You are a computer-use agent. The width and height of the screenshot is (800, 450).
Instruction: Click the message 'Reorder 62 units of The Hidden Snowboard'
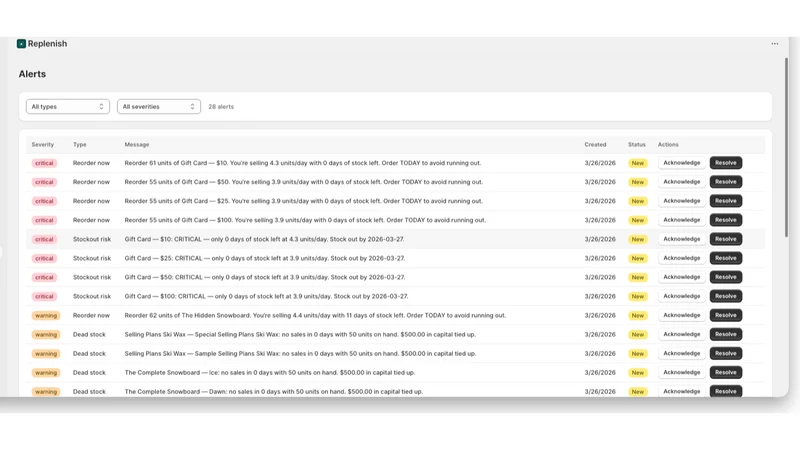[x=315, y=315]
